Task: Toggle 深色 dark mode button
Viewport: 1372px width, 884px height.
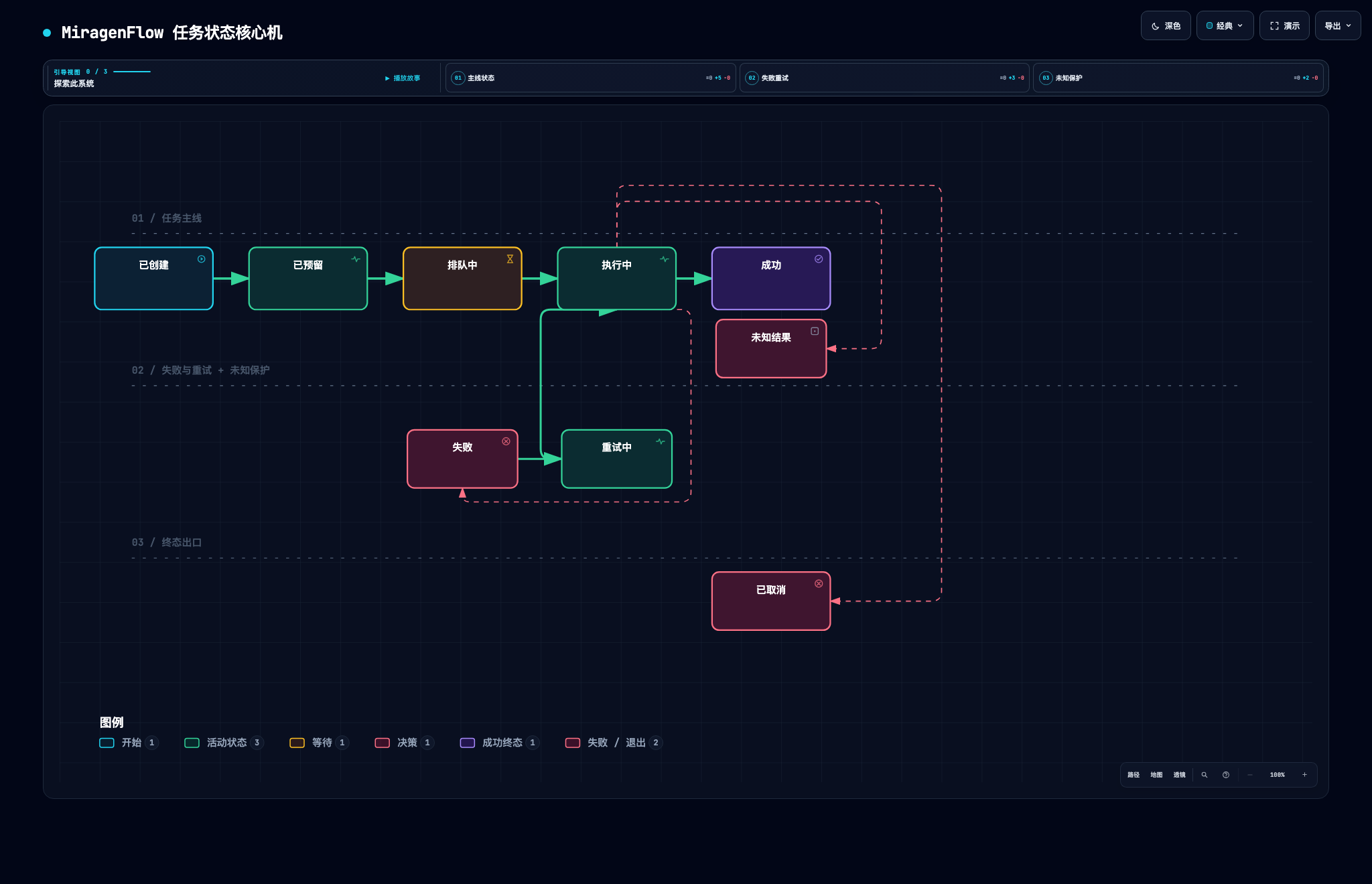Action: (1166, 26)
